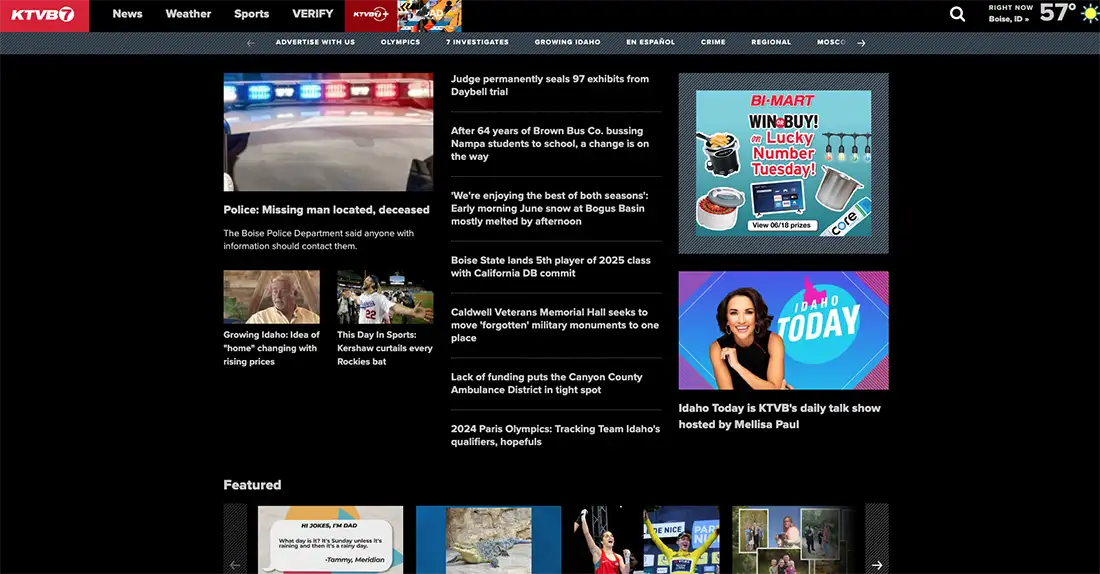Open Caldwell Veterans Memorial Hall story
The image size is (1100, 574).
[555, 325]
